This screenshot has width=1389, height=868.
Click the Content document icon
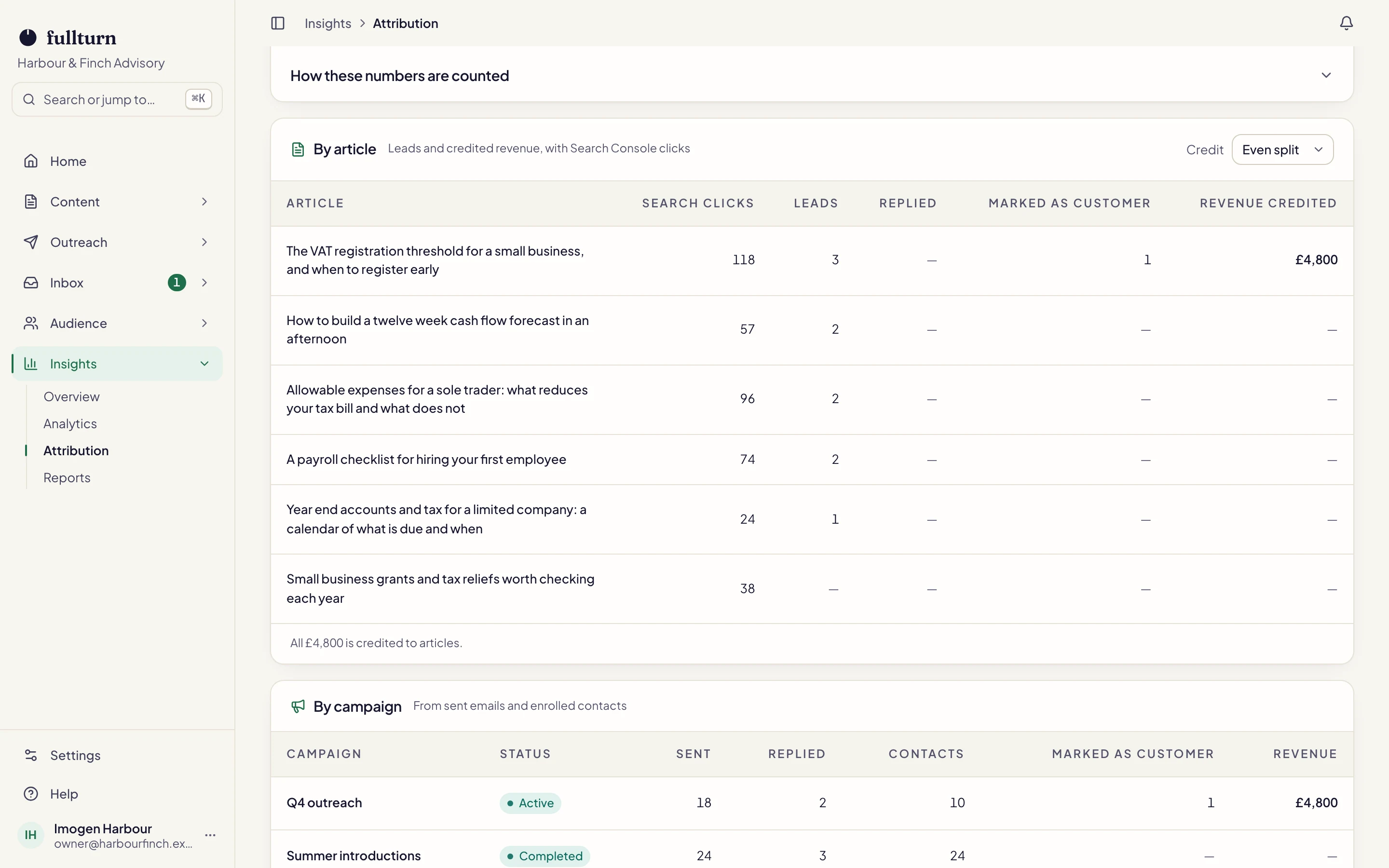[31, 202]
